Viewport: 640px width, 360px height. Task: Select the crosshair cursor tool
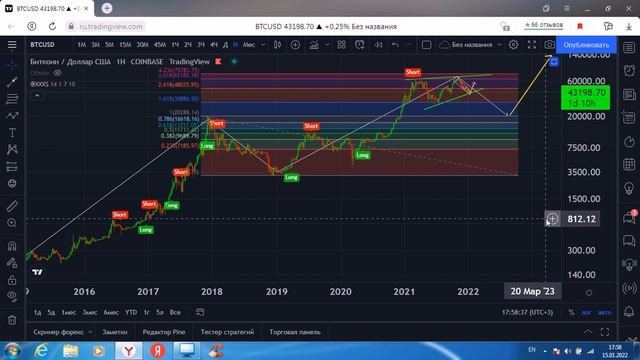tap(12, 65)
